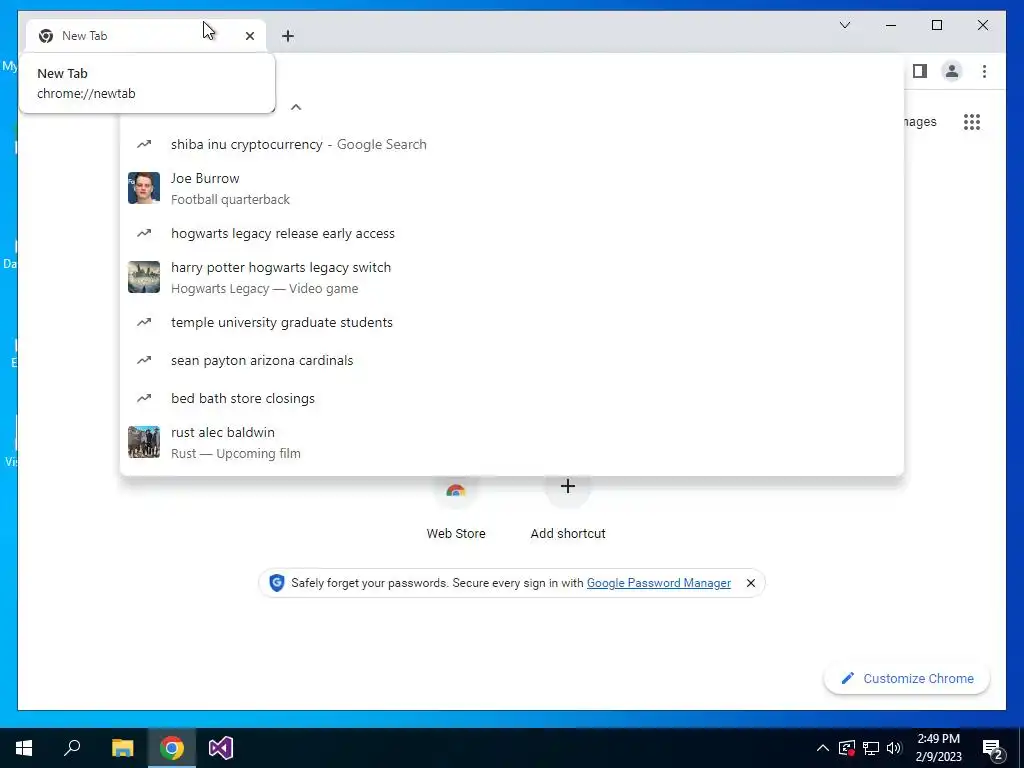Open Windows taskbar search
The width and height of the screenshot is (1024, 768).
(72, 748)
